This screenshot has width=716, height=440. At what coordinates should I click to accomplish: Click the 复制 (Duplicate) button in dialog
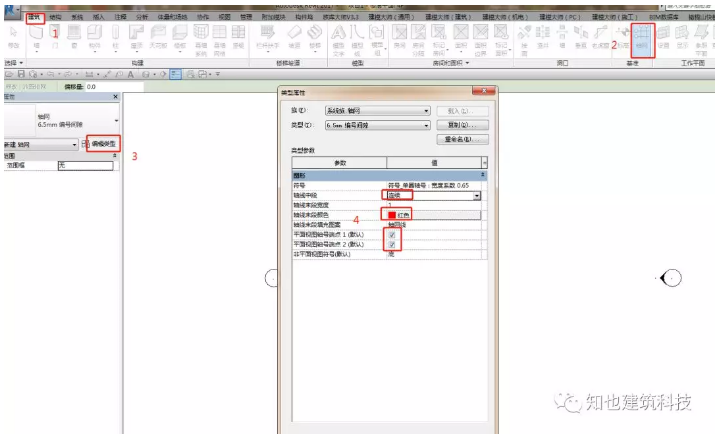click(x=462, y=125)
